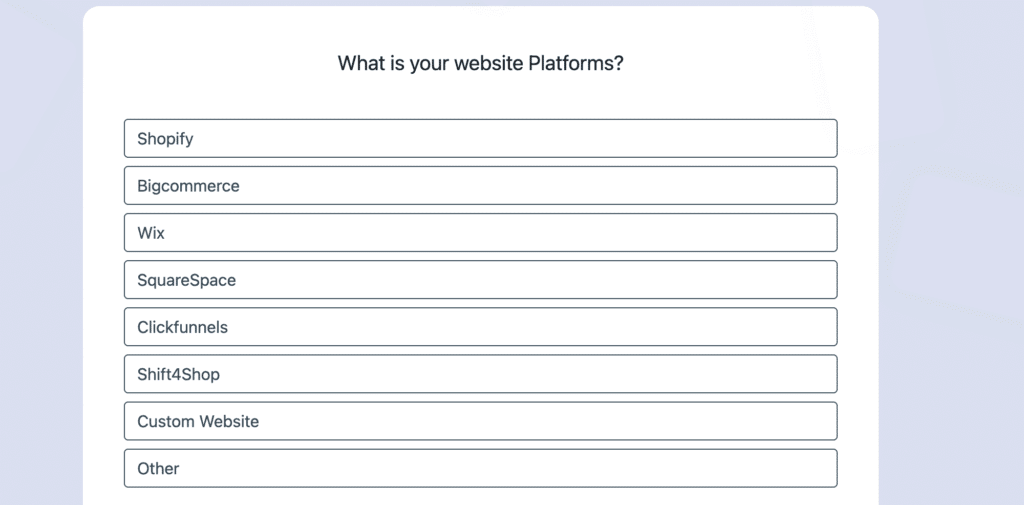Click the right end of the Other answer box
The width and height of the screenshot is (1024, 505).
coord(815,468)
